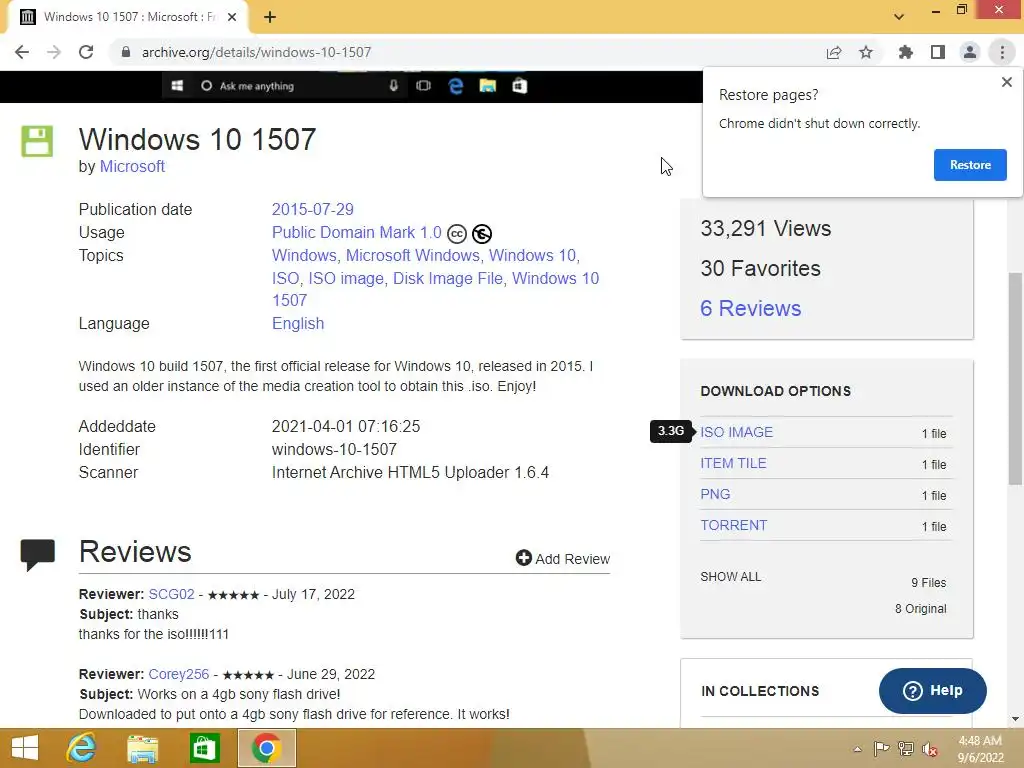Viewport: 1024px width, 768px height.
Task: Click the green floppy disk software icon
Action: point(37,141)
